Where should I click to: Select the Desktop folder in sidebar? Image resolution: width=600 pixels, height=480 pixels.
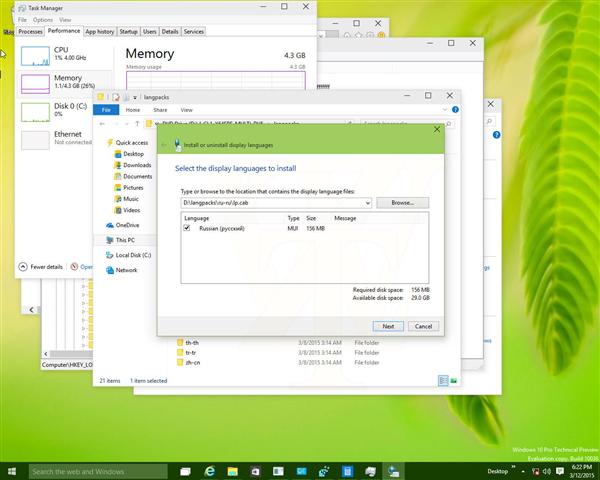[134, 154]
